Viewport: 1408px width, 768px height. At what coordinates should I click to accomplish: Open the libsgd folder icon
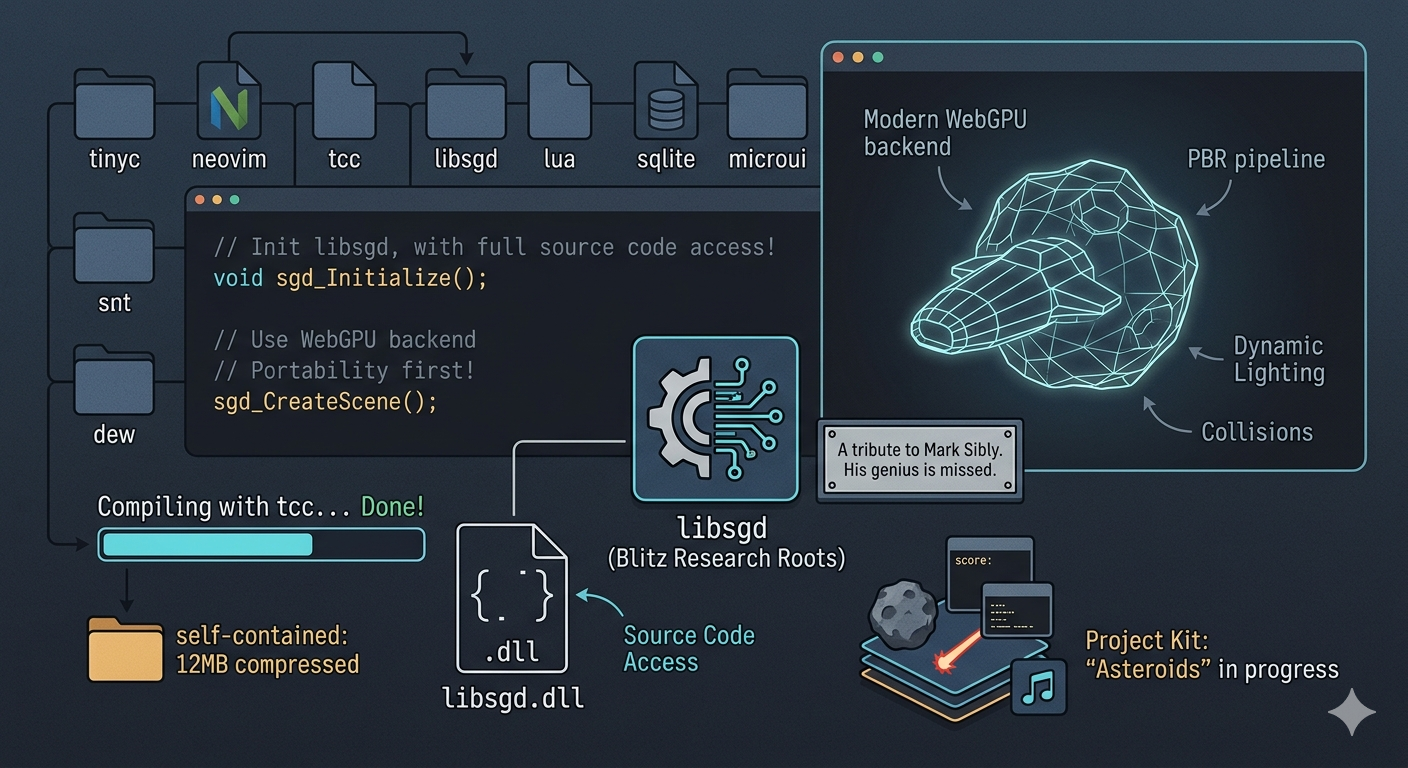[x=466, y=104]
